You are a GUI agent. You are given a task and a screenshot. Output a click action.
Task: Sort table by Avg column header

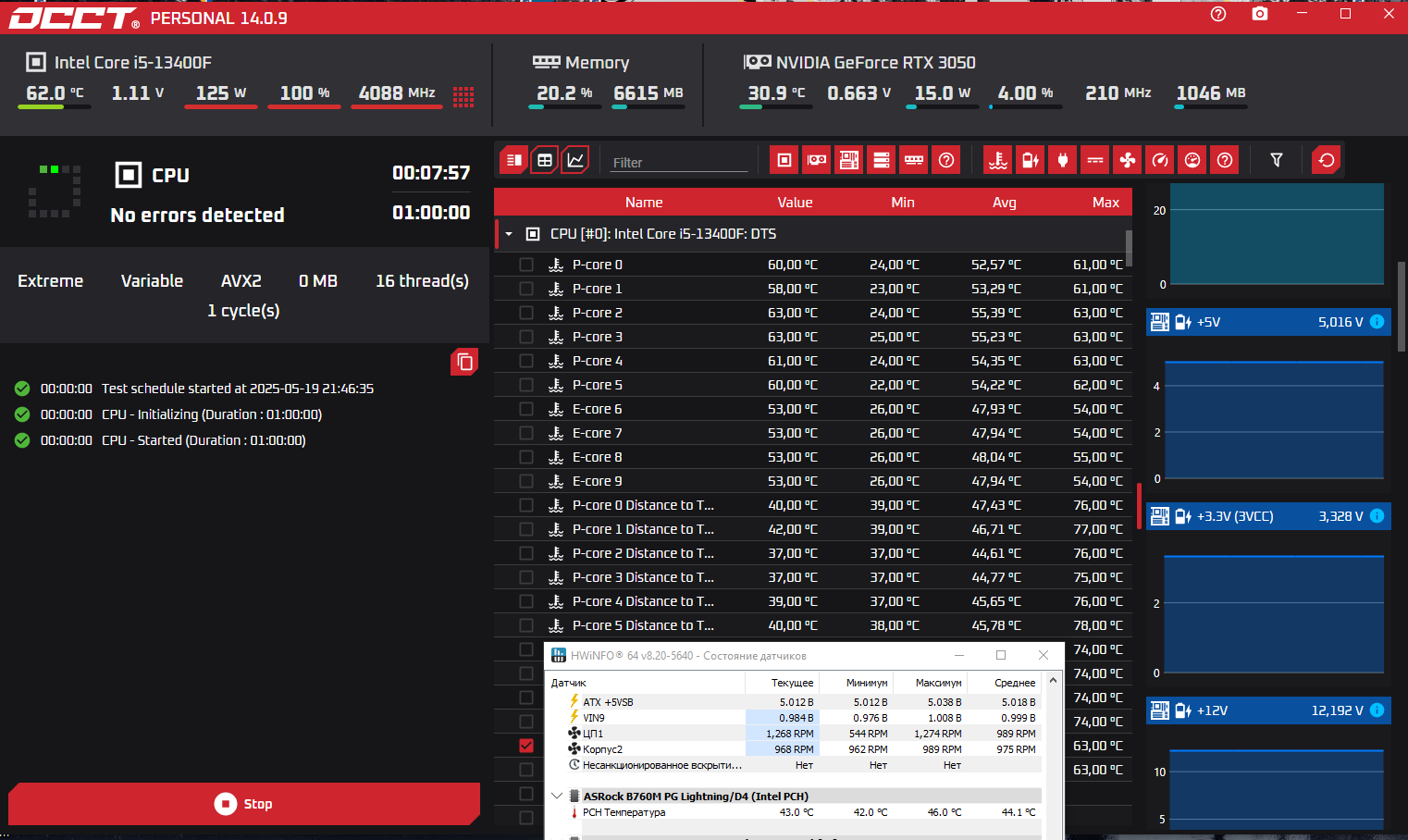(1005, 203)
